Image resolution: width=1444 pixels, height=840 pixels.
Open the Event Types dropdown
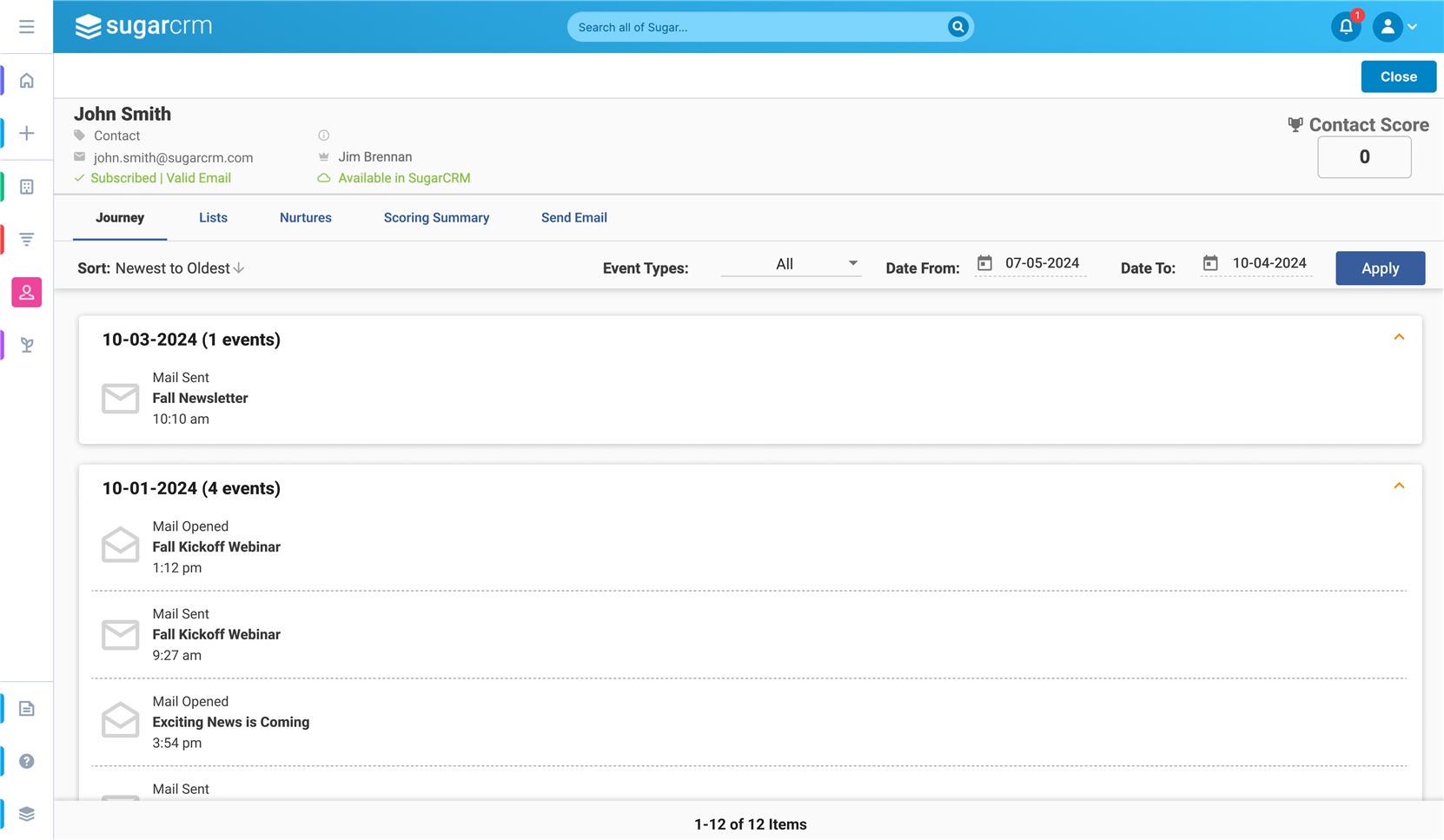click(x=791, y=264)
